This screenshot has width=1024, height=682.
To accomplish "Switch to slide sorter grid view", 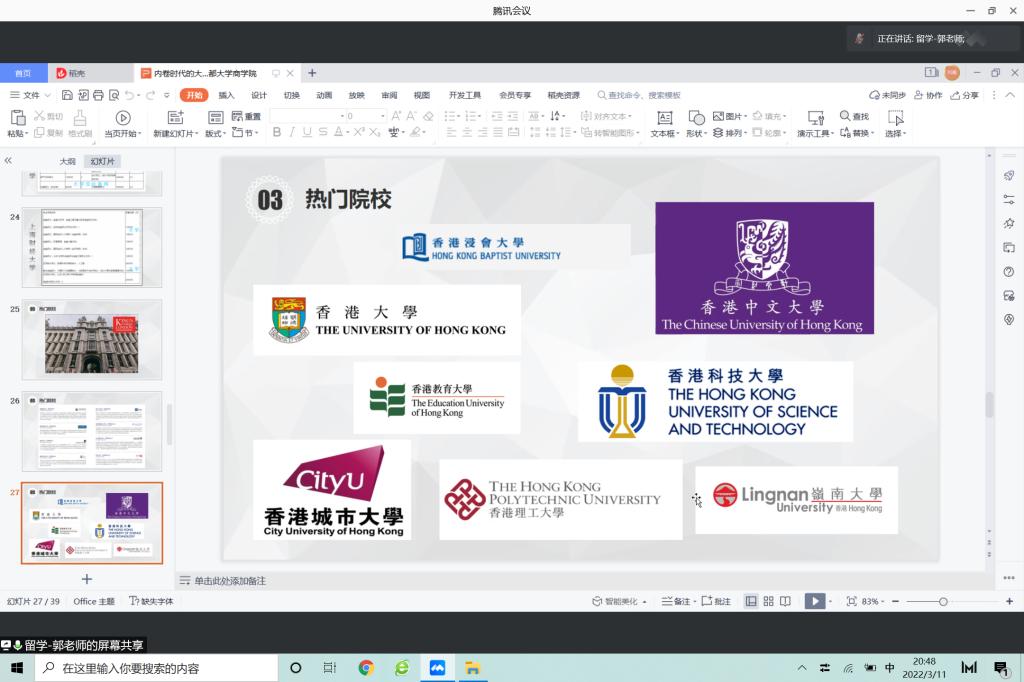I will pyautogui.click(x=769, y=601).
